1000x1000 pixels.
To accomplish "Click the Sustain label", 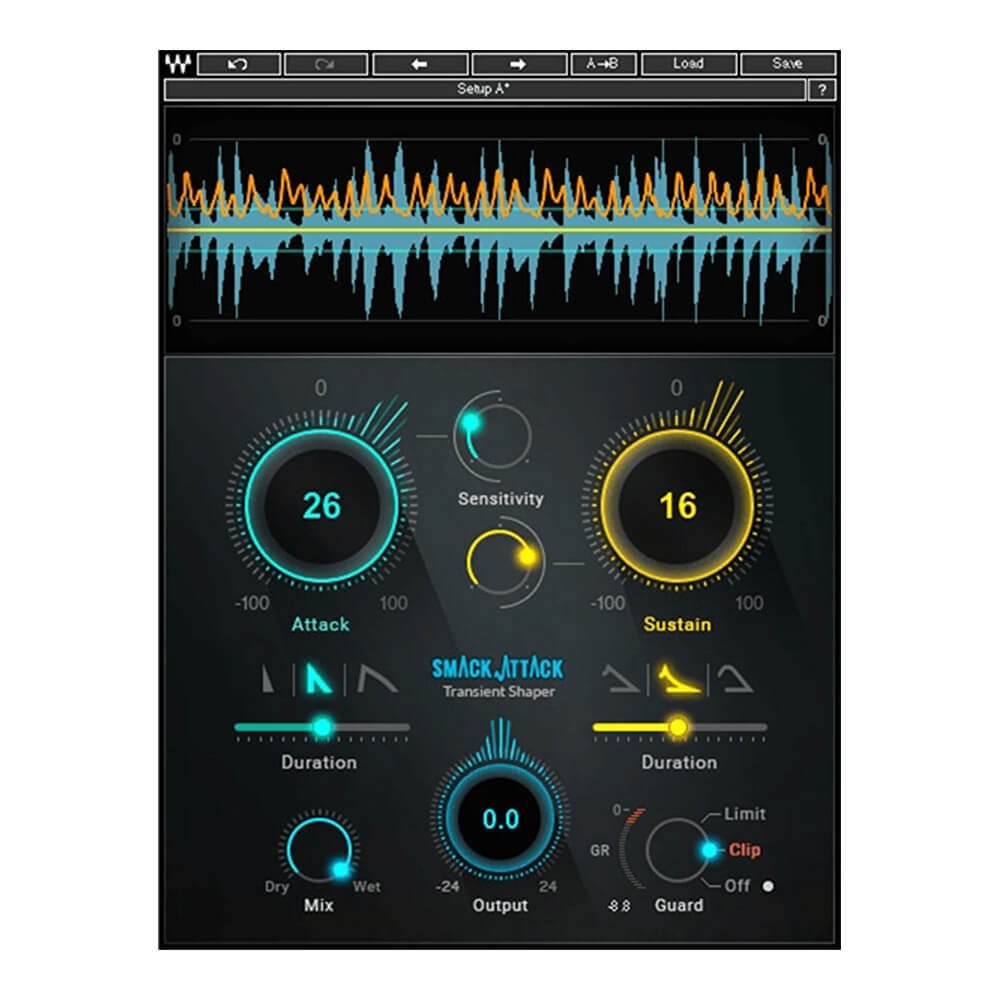I will pos(677,624).
